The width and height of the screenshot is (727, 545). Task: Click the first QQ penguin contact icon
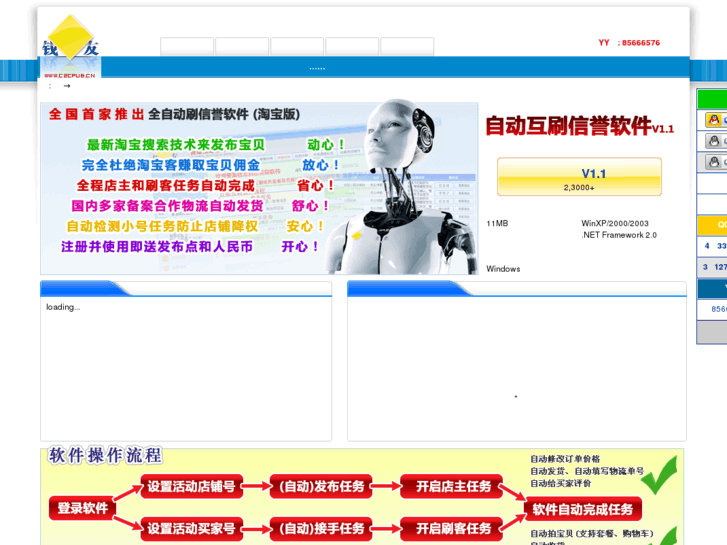click(x=713, y=120)
